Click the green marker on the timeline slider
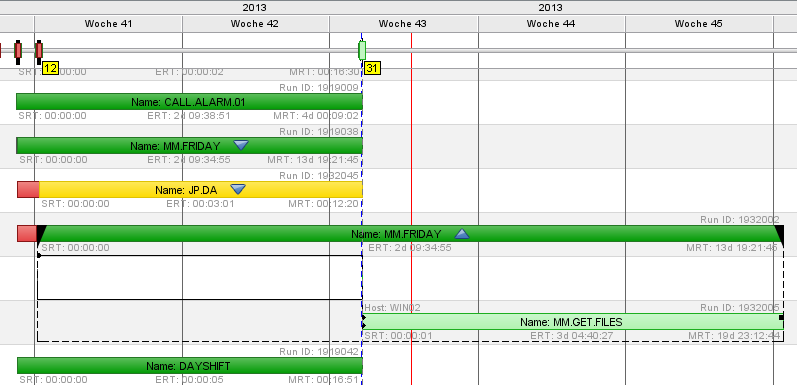 (x=362, y=50)
